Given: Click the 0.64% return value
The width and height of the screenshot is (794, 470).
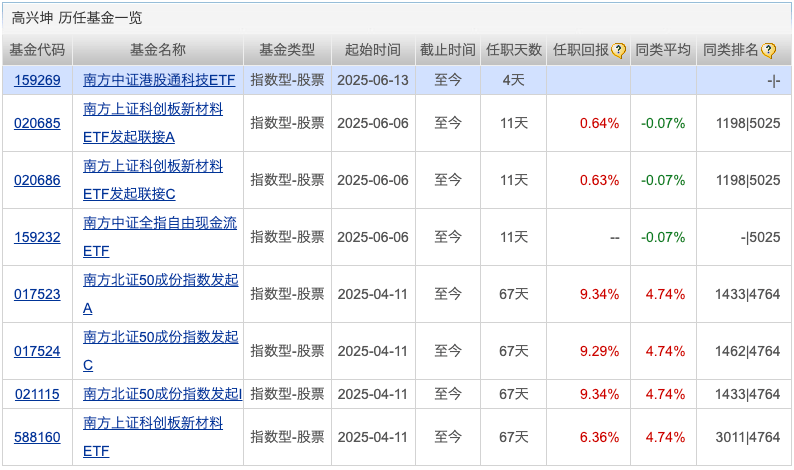Looking at the screenshot, I should [600, 123].
